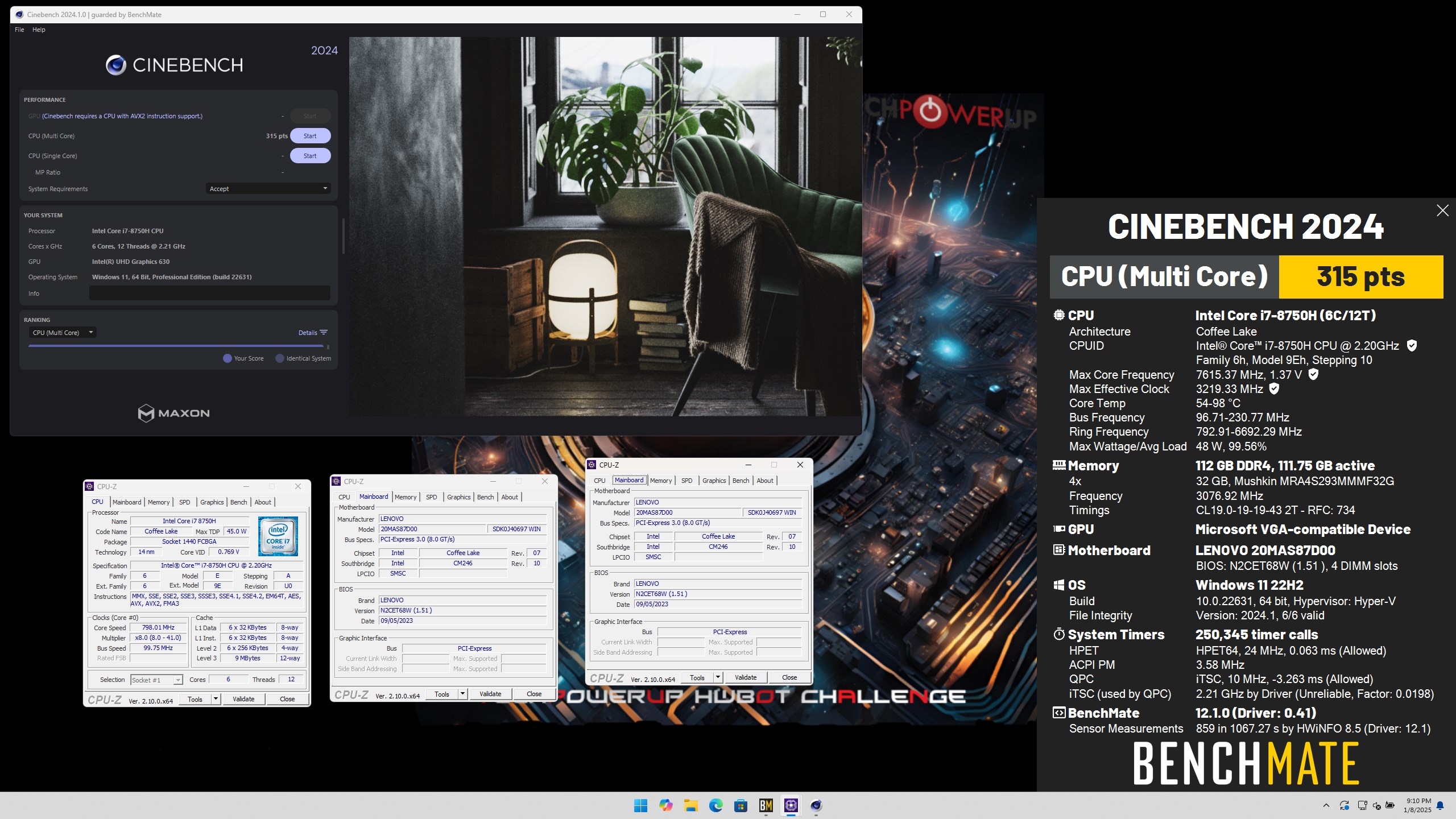Start the CPU (Multi Core) benchmark
This screenshot has width=1456, height=819.
310,136
